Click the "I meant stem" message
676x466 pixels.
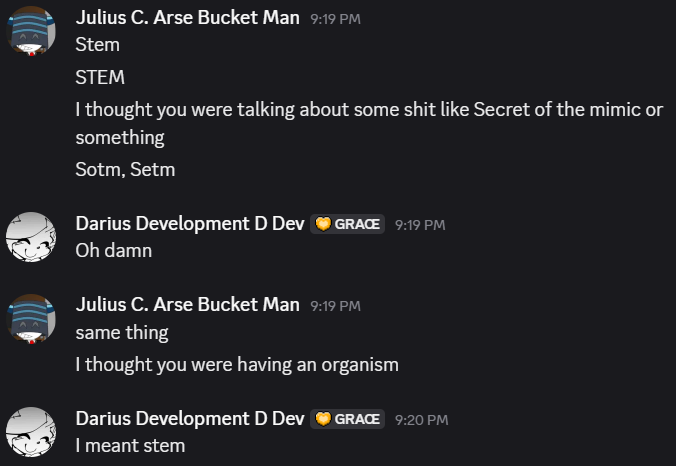(x=130, y=446)
